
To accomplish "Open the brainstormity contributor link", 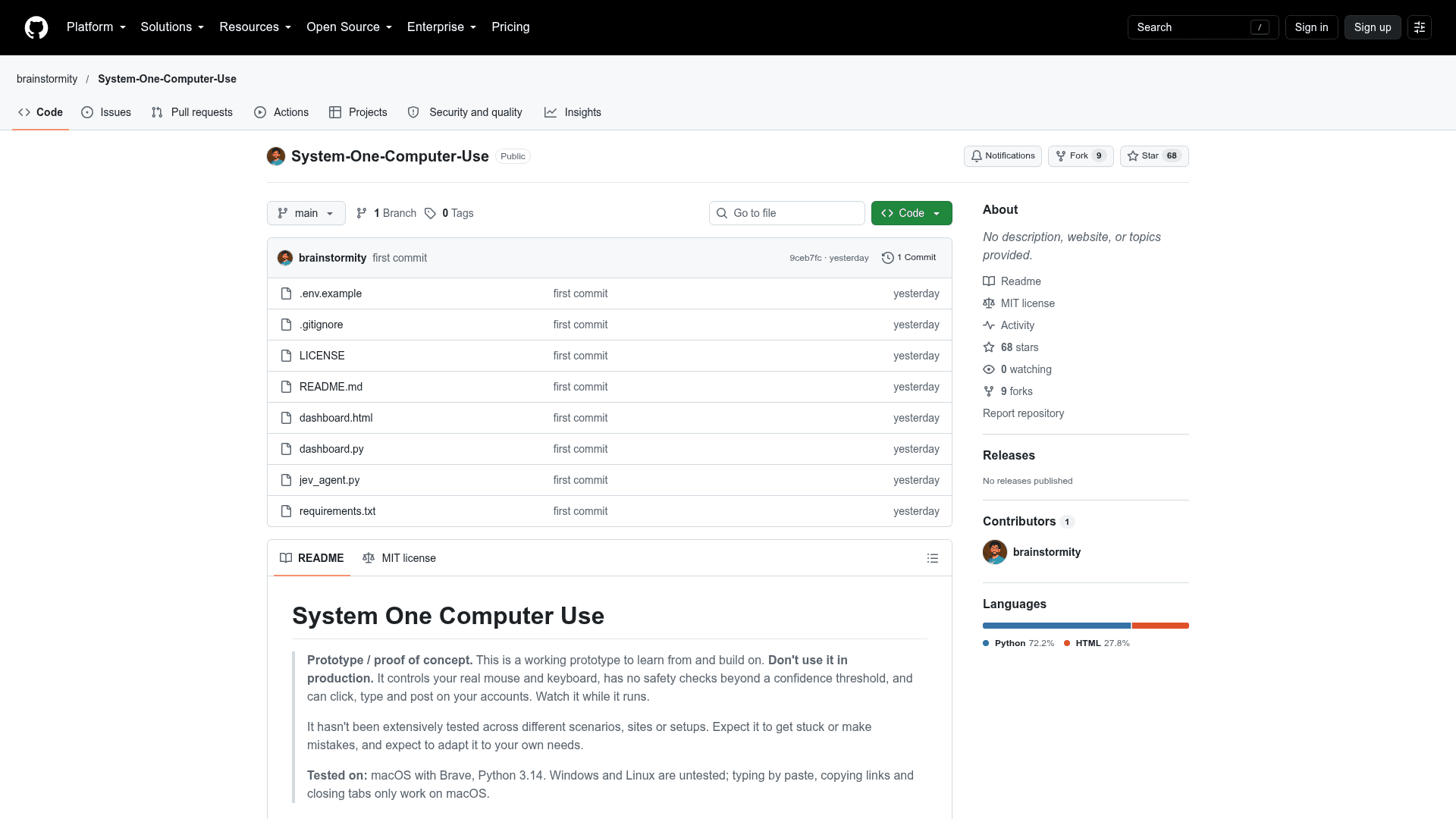I will (1046, 552).
